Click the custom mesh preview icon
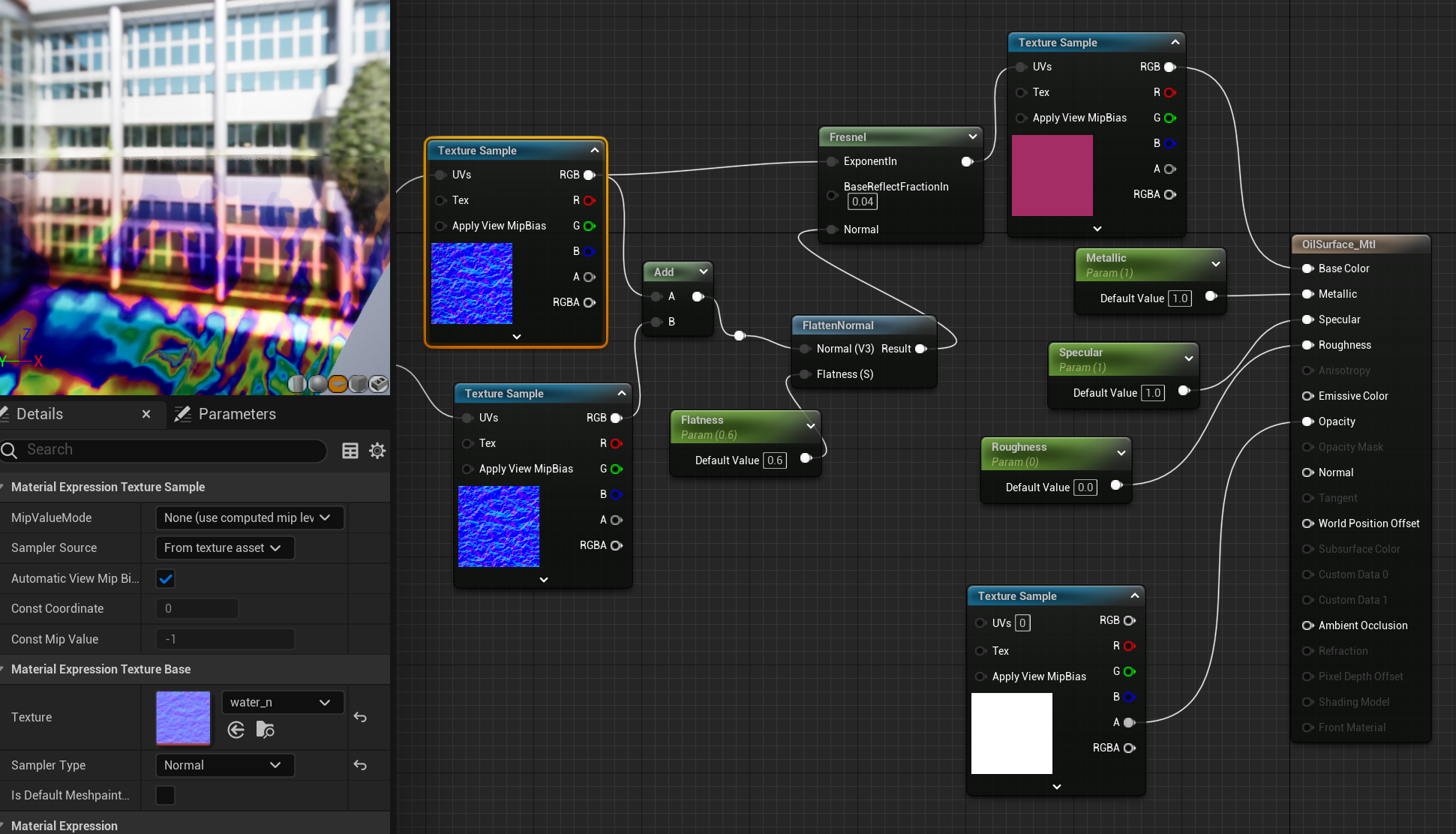Viewport: 1456px width, 834px height. tap(379, 384)
